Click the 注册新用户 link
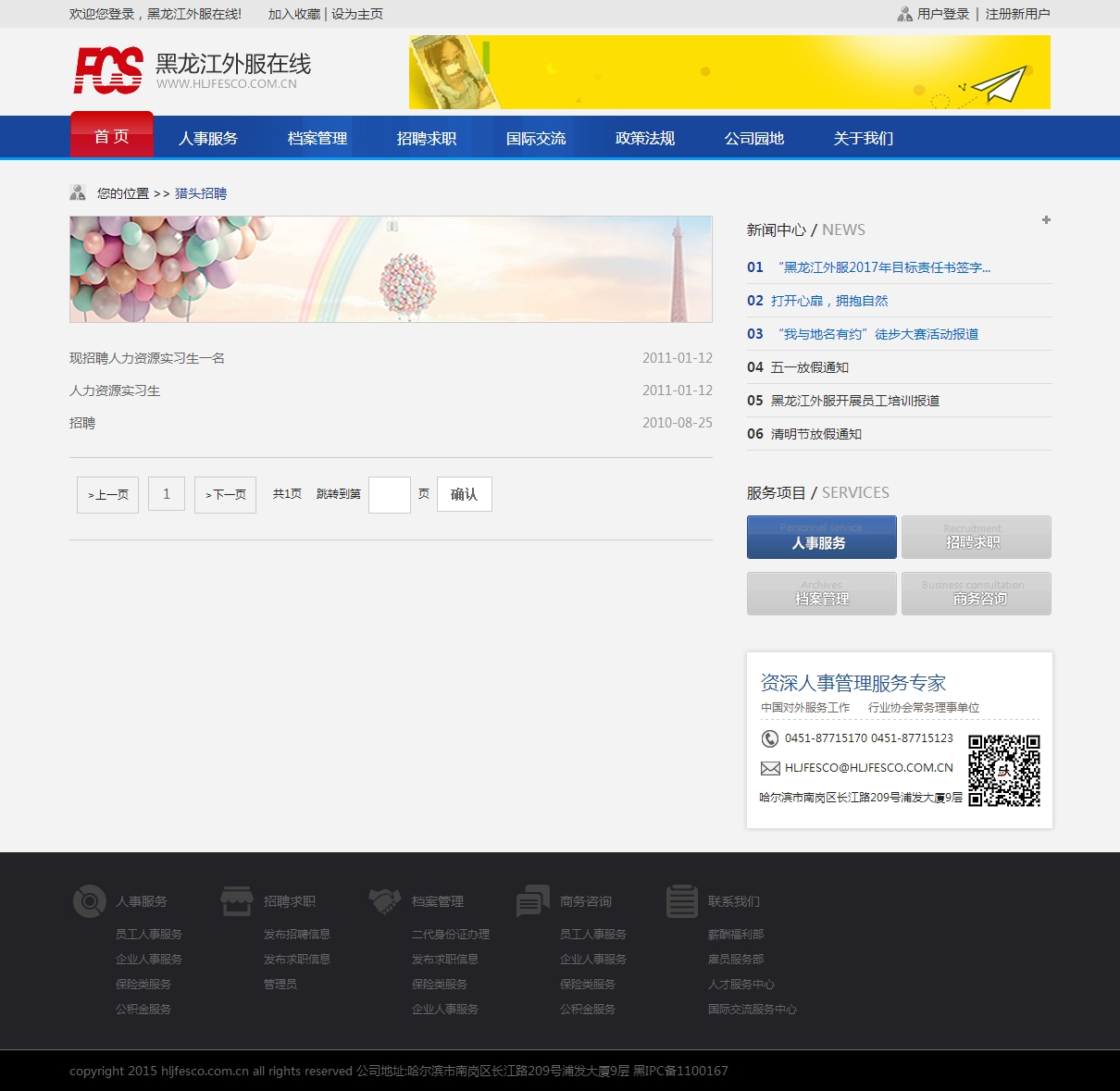 click(x=1017, y=14)
